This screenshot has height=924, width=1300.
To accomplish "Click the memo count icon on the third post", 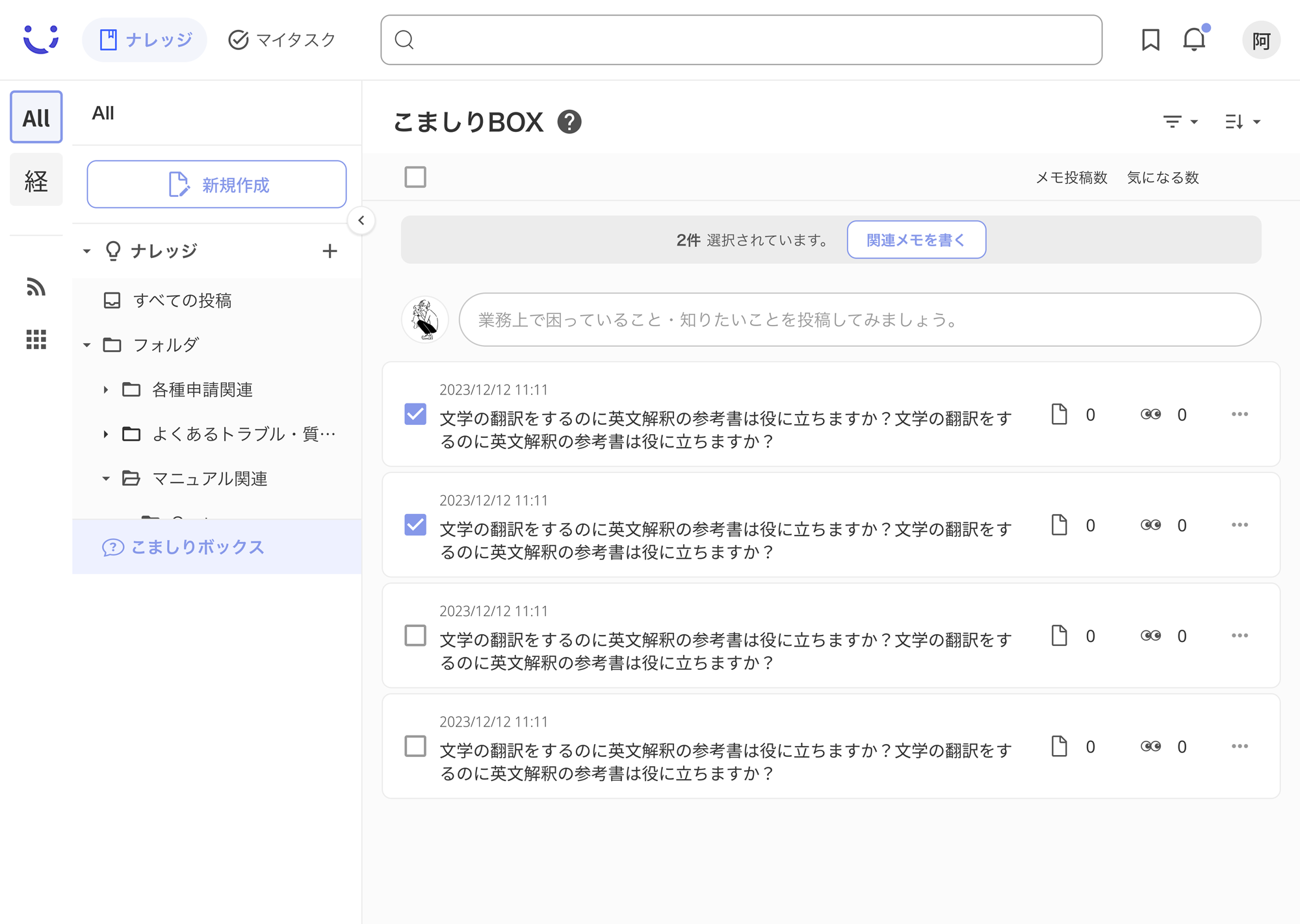I will click(x=1060, y=635).
